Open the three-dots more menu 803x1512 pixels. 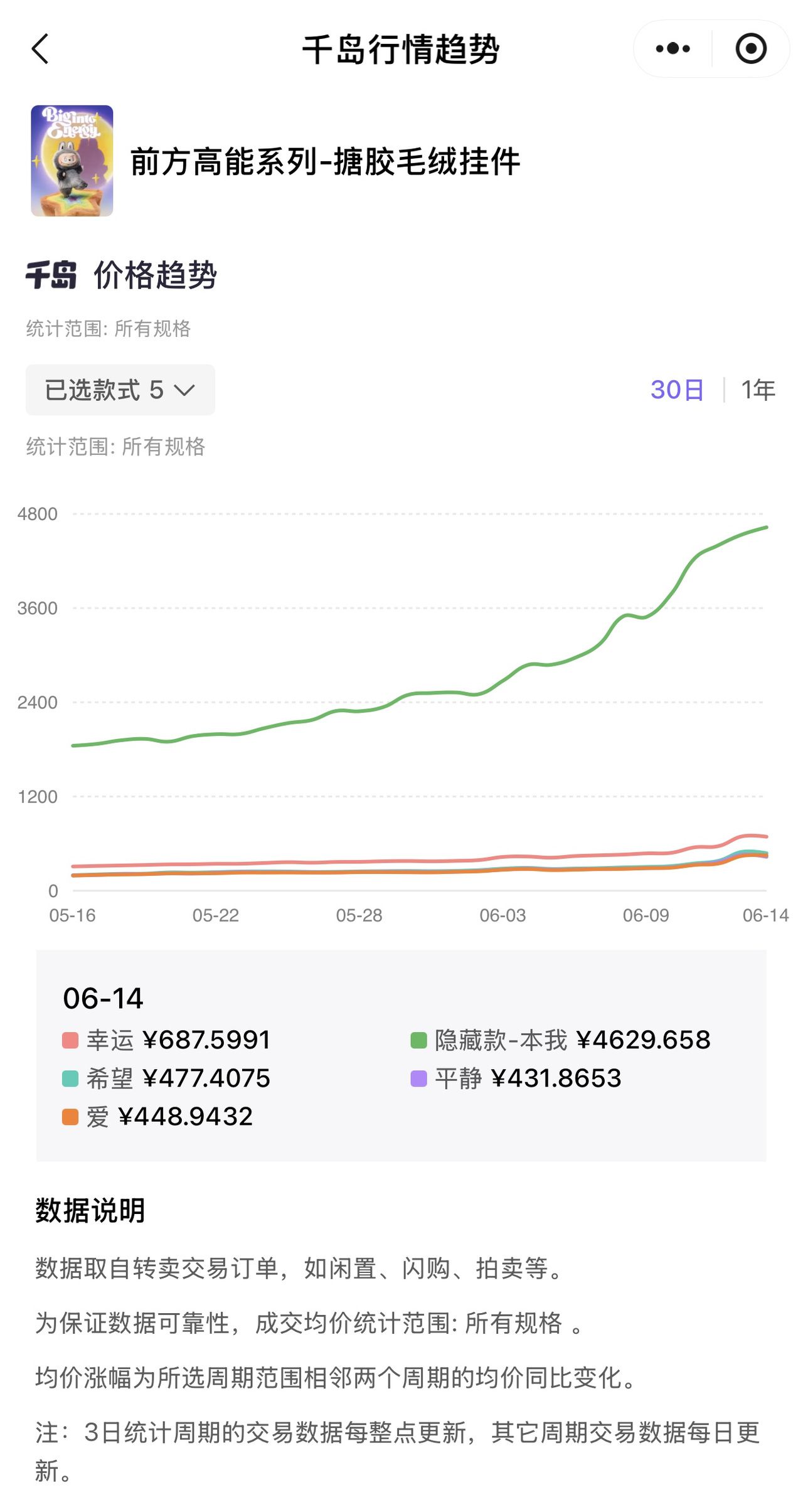(x=673, y=49)
